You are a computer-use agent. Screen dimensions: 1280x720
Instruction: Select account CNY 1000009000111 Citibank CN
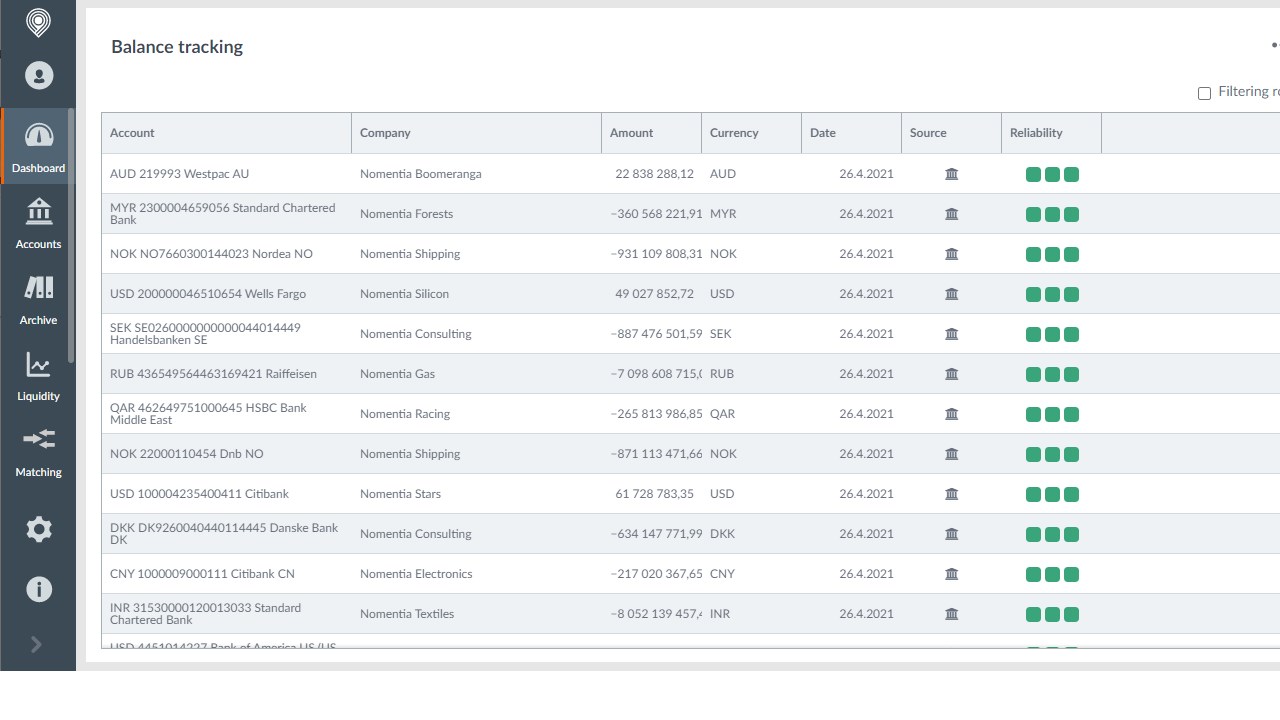pos(202,574)
